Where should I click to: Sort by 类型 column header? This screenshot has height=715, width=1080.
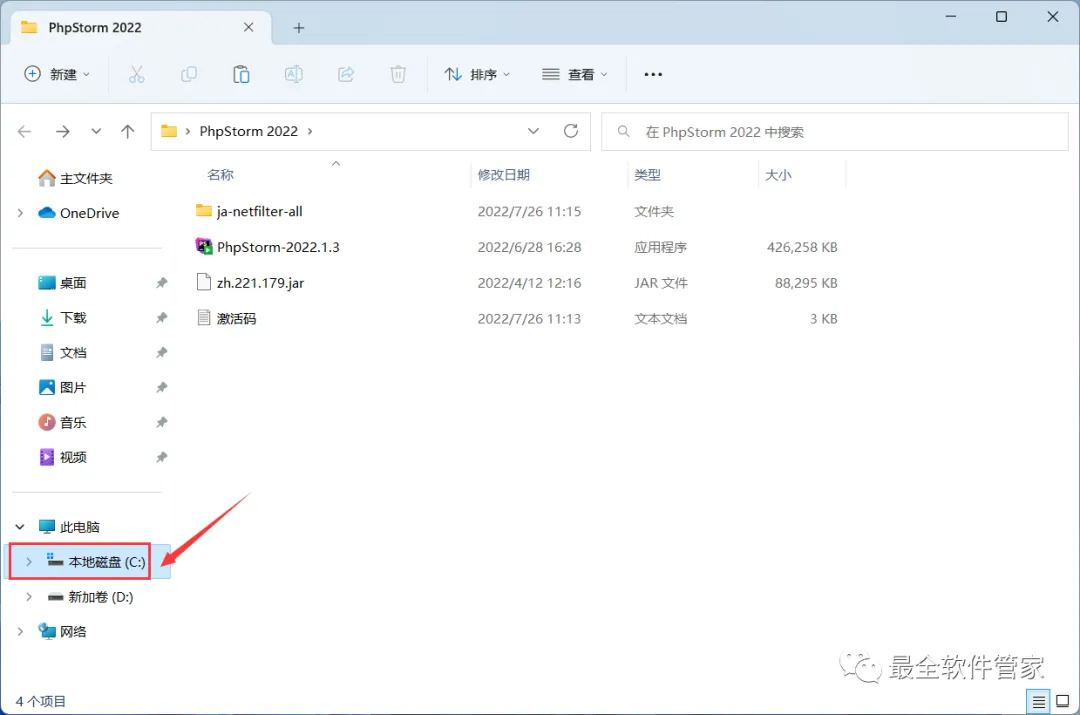(647, 175)
